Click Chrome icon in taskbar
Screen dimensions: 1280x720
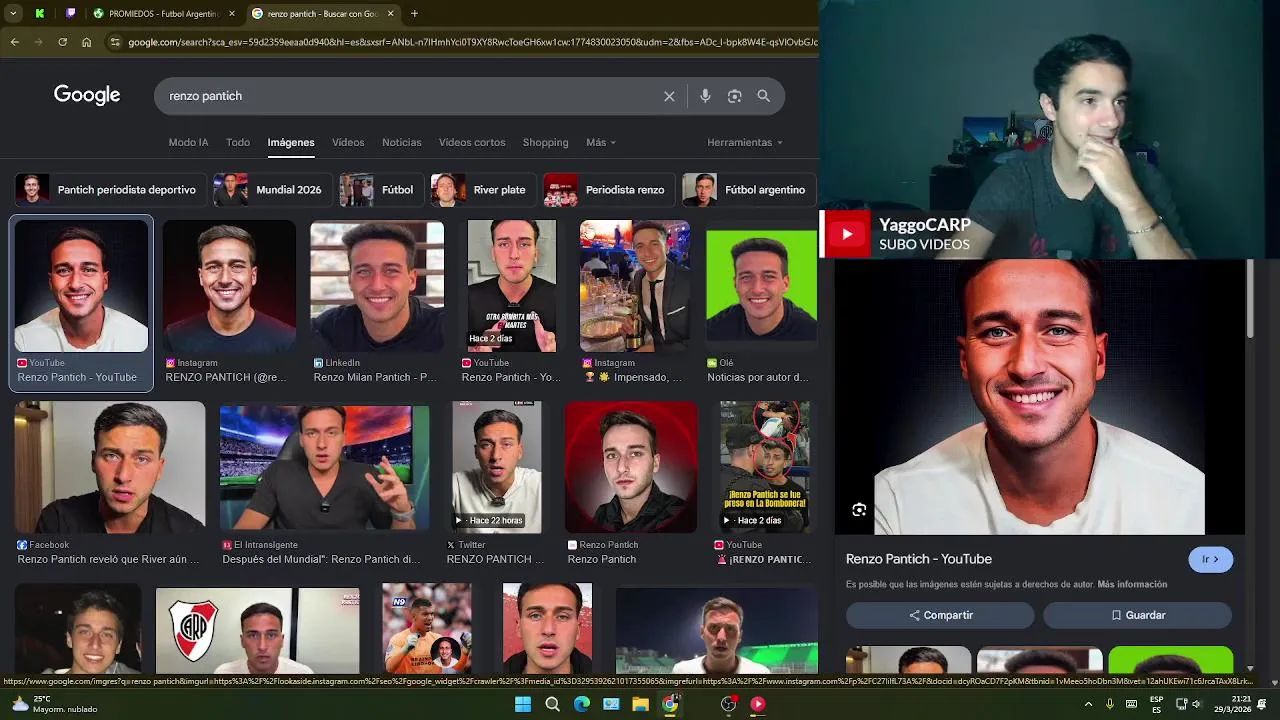click(x=670, y=704)
